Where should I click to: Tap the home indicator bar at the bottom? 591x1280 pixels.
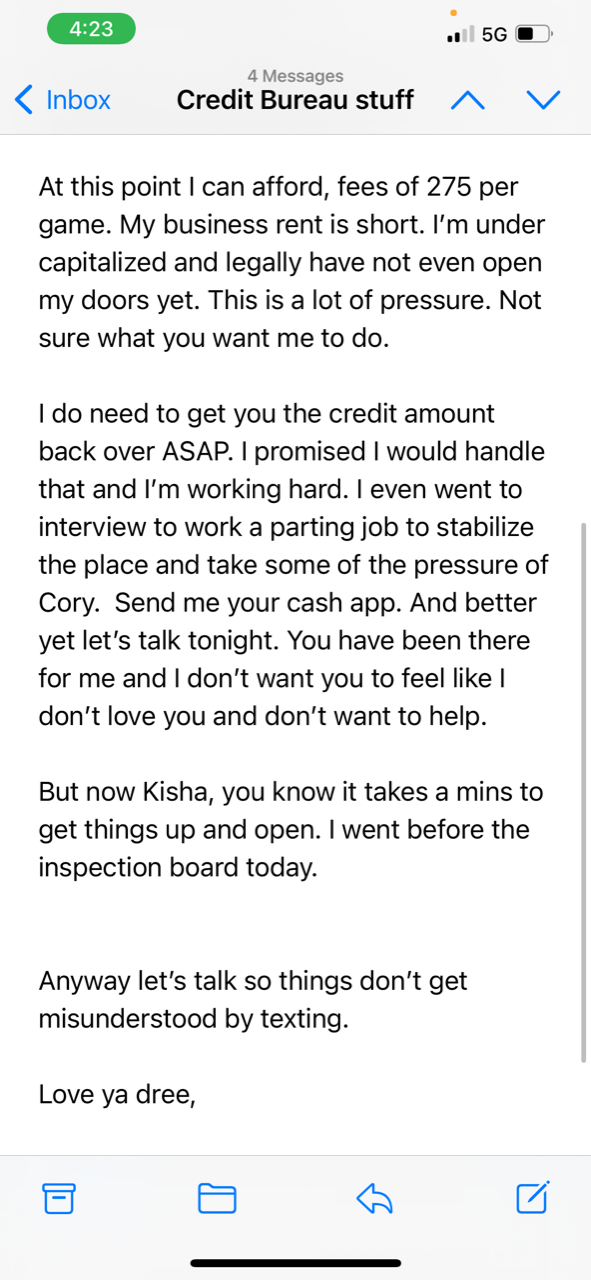point(296,1263)
